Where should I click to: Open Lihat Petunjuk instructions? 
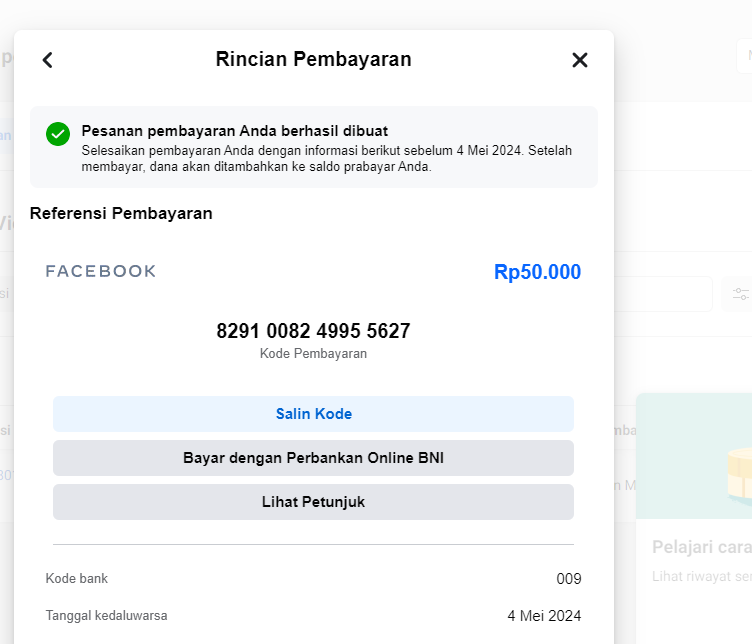(x=313, y=502)
